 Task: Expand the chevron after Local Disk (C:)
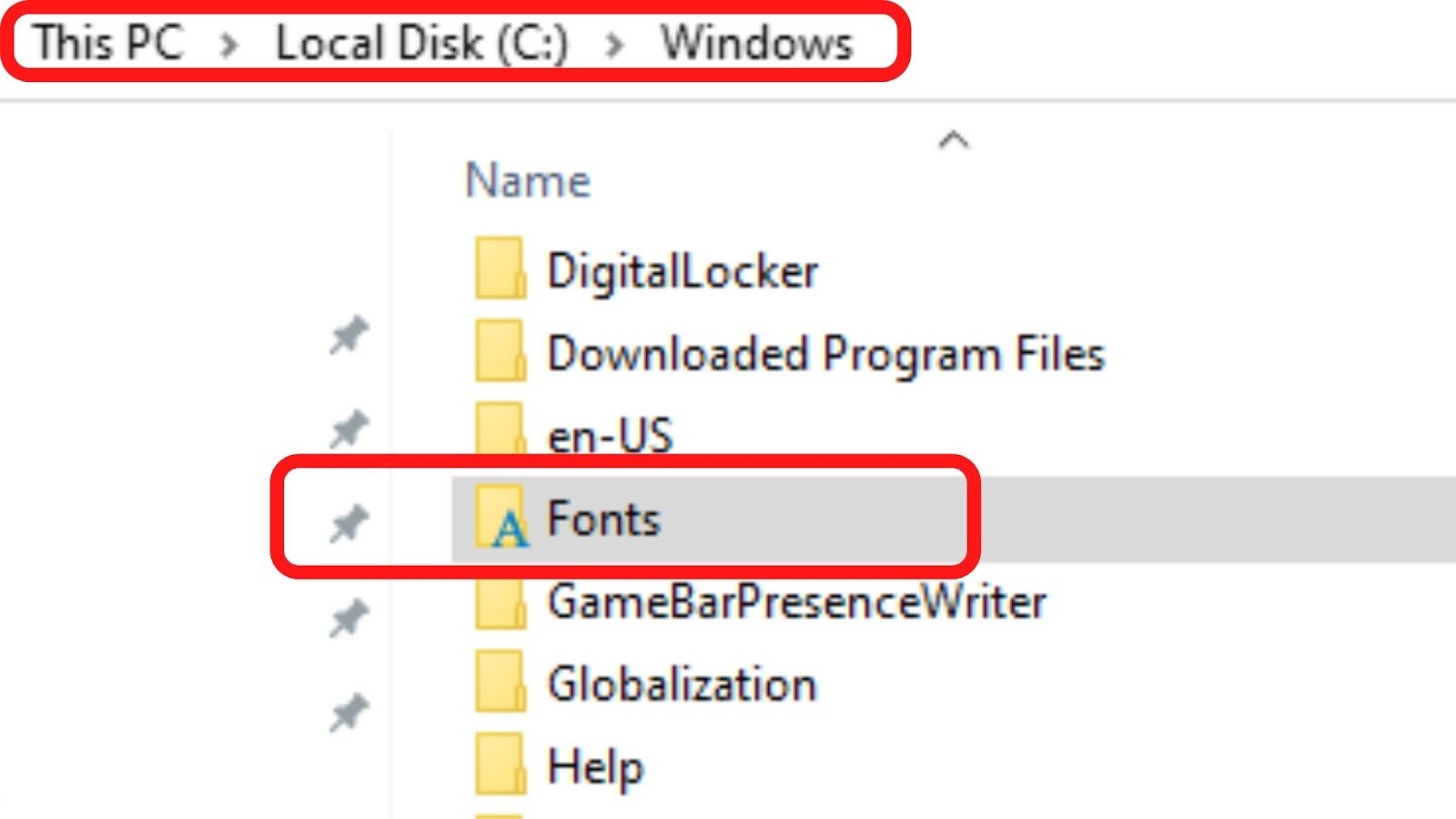click(x=615, y=44)
